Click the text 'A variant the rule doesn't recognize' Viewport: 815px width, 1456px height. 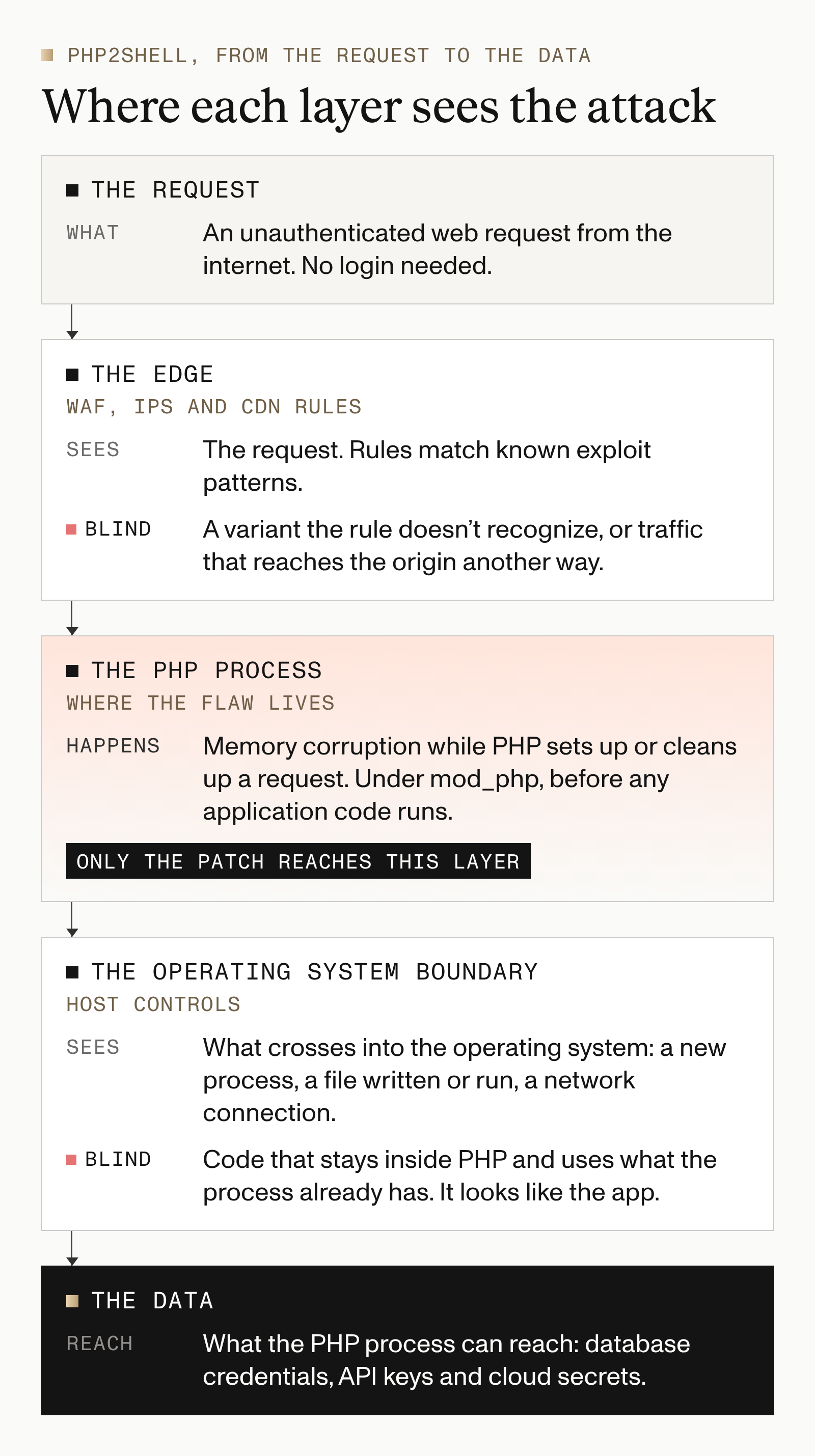(x=402, y=529)
